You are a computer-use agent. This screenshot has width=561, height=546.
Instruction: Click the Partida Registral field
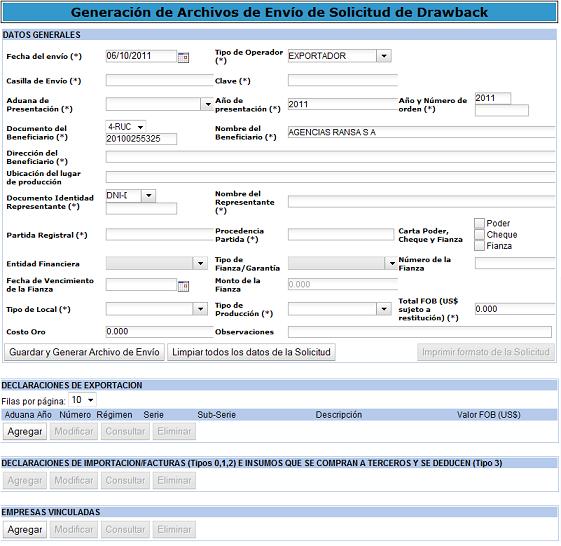(159, 234)
